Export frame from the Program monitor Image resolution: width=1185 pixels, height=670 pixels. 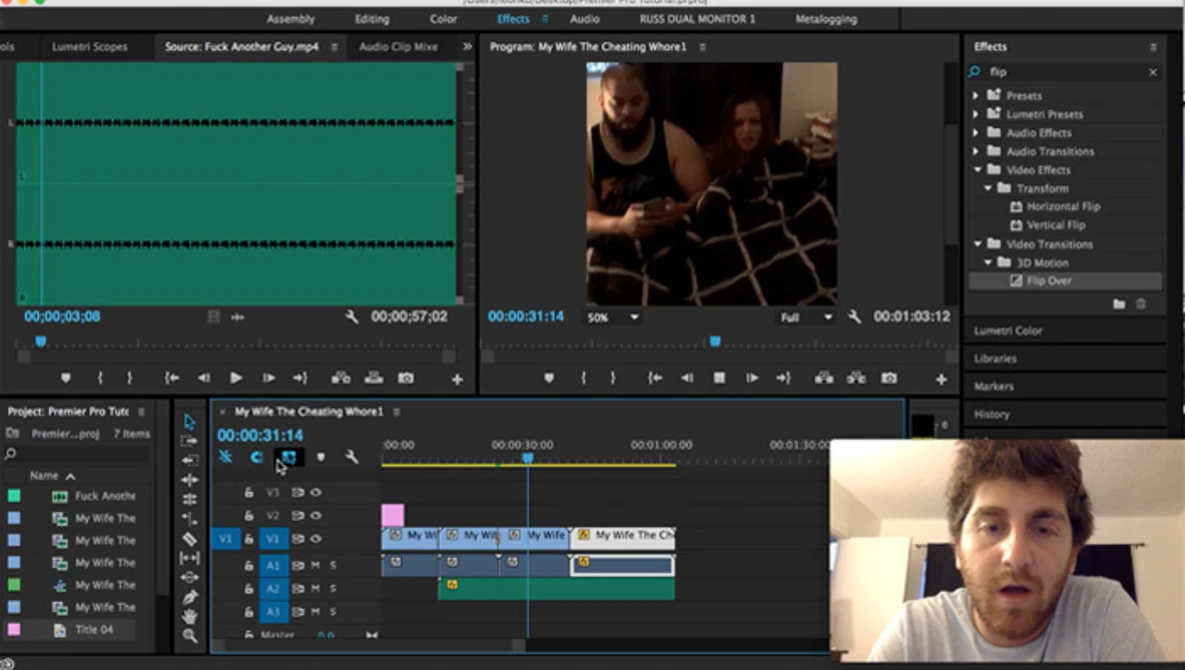[x=889, y=378]
